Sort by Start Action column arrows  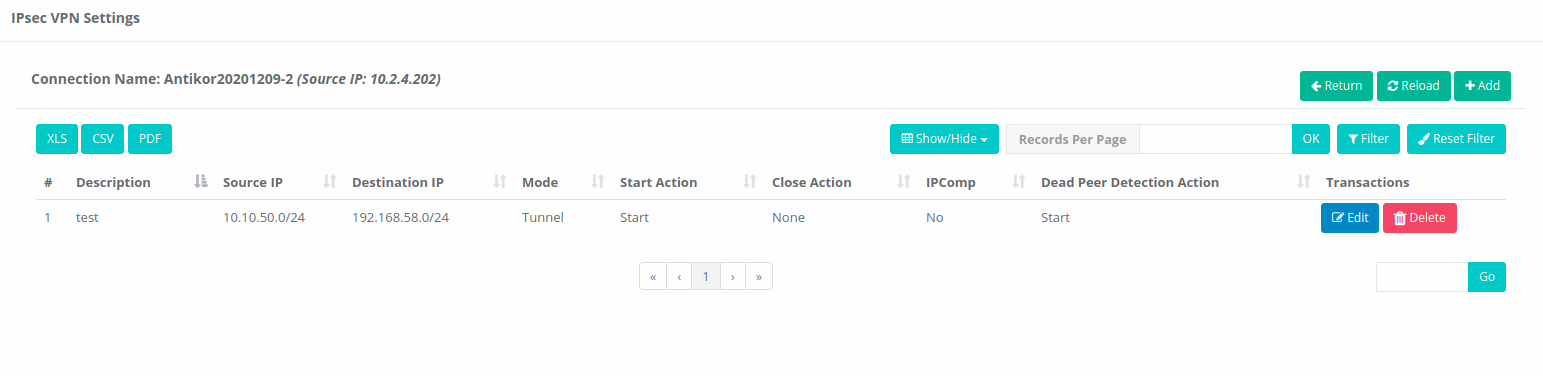pyautogui.click(x=750, y=182)
